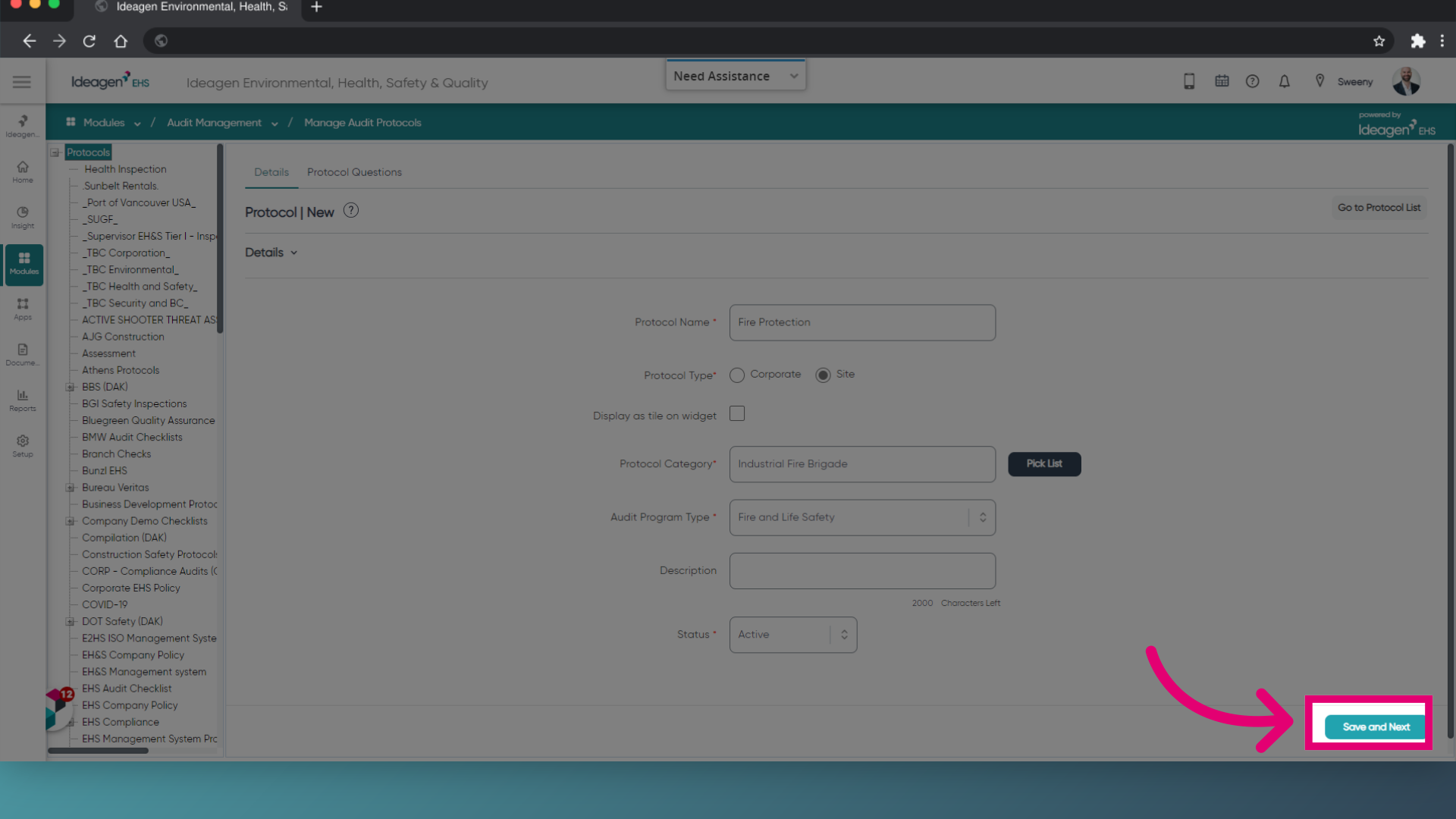
Task: Reload the browser page
Action: 89,41
